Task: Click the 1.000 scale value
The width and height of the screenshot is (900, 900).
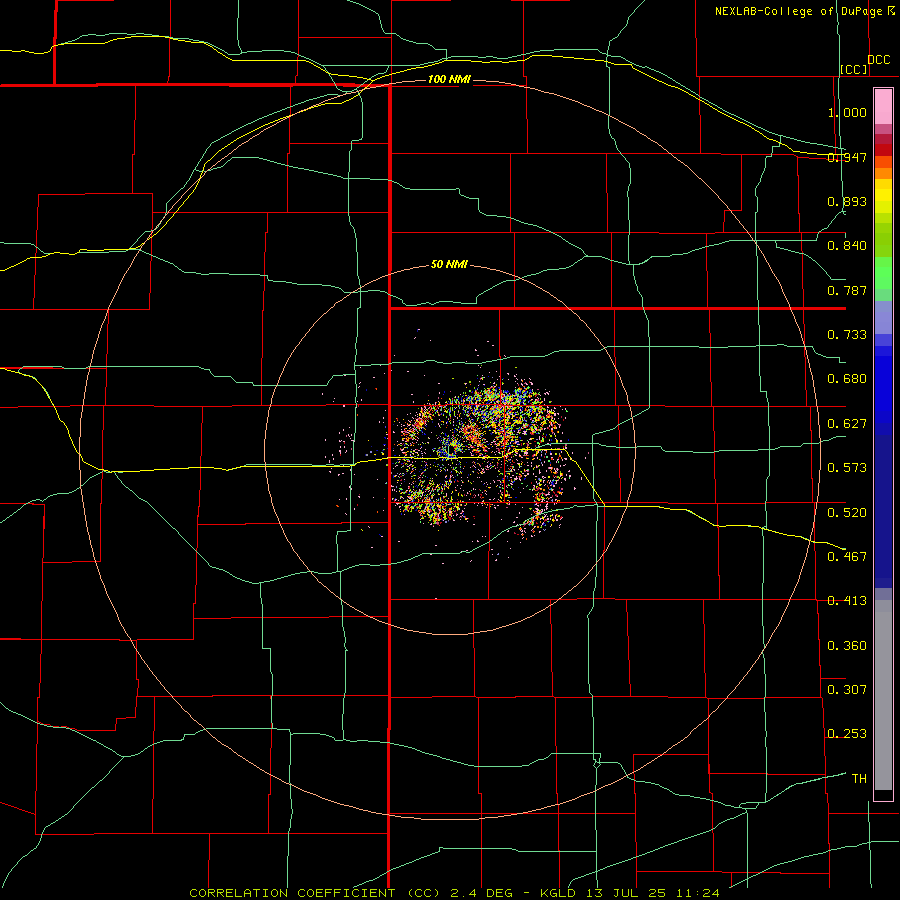Action: [847, 112]
